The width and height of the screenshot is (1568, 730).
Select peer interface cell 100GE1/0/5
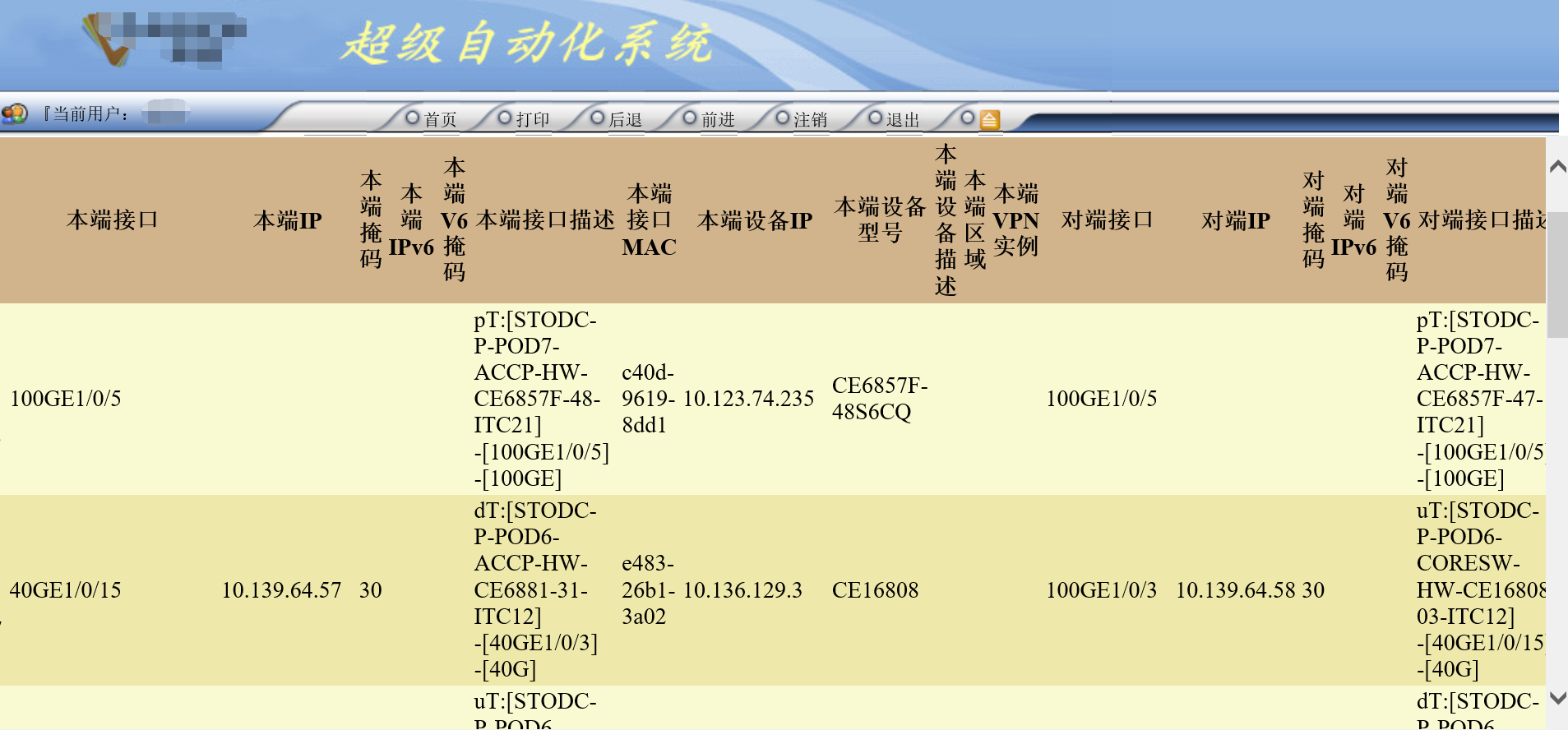1102,399
